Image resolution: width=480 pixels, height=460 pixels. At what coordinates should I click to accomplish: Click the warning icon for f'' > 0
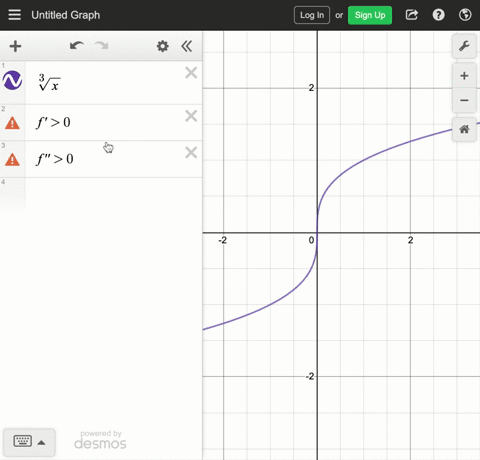12,160
